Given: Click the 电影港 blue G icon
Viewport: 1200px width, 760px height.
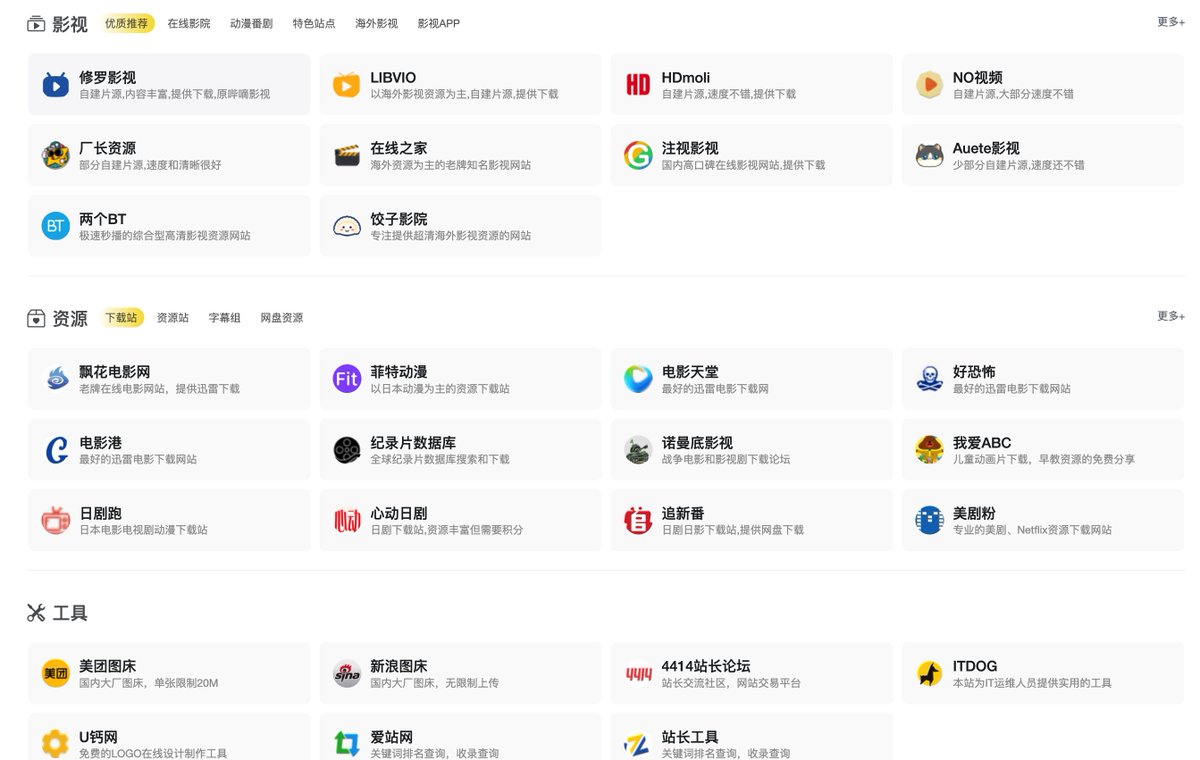Looking at the screenshot, I should click(x=55, y=450).
